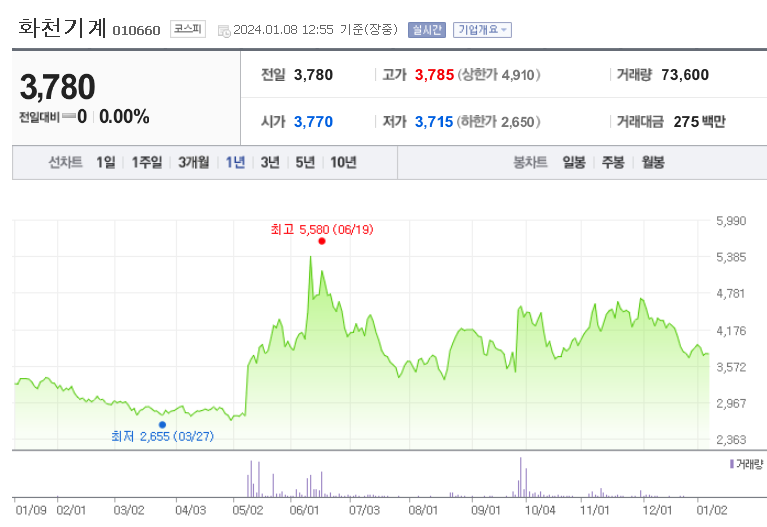Click the 거래량 volume legend label
767x527 pixels.
click(746, 464)
